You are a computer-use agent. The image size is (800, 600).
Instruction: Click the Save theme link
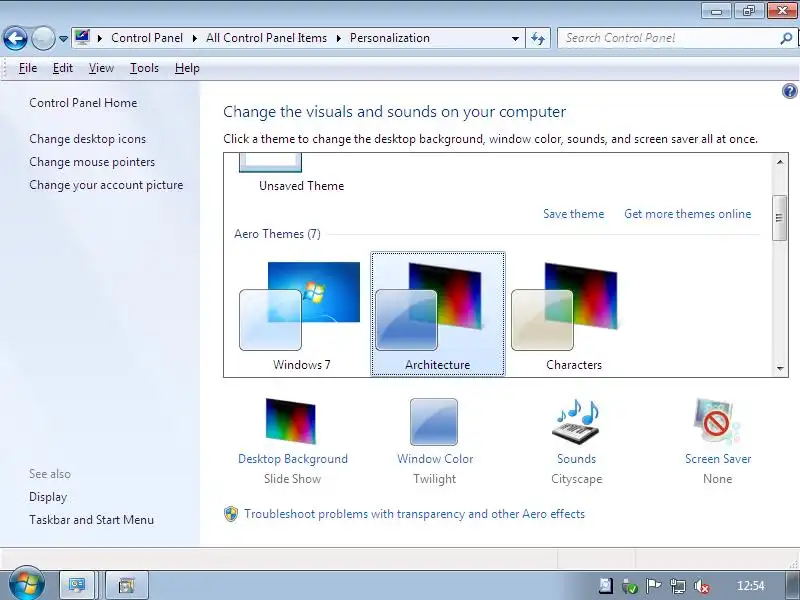pos(573,214)
